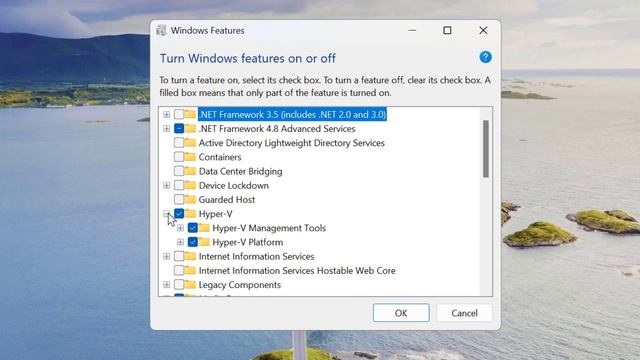This screenshot has height=360, width=640.
Task: Check Active Directory Lightweight Directory Services
Action: pos(179,143)
